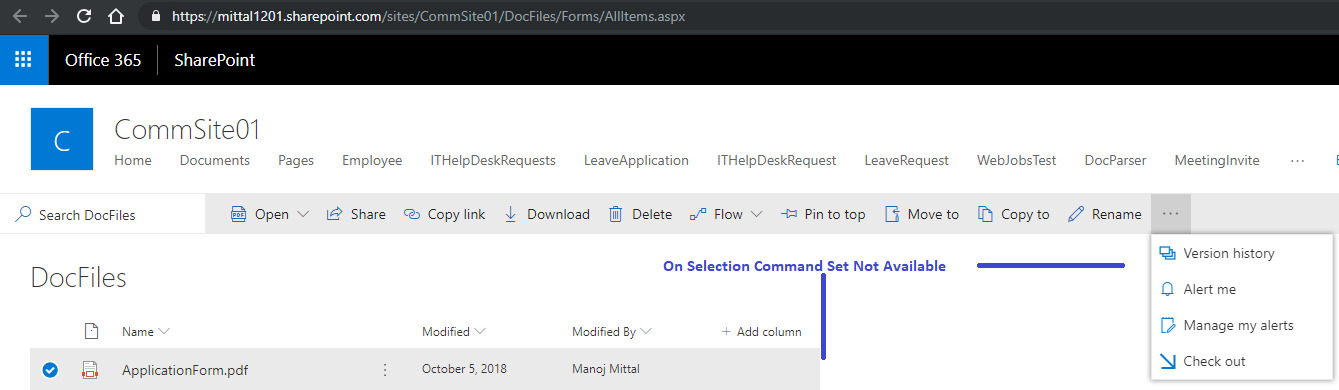Click the Move to command
Image resolution: width=1339 pixels, height=390 pixels.
tap(921, 214)
